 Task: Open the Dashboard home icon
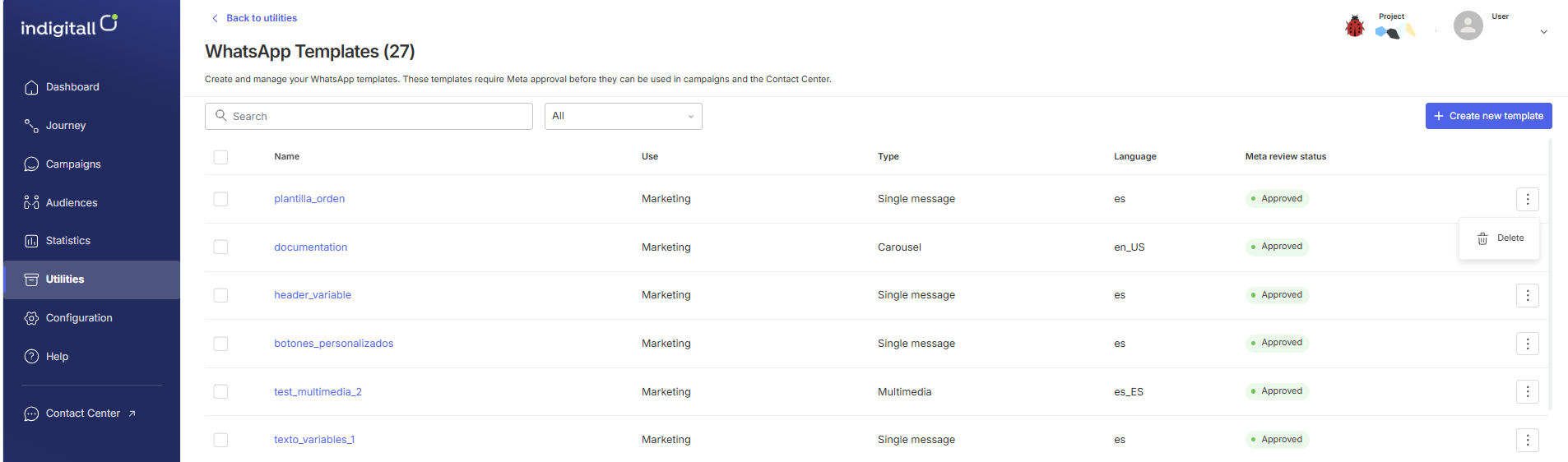(31, 87)
